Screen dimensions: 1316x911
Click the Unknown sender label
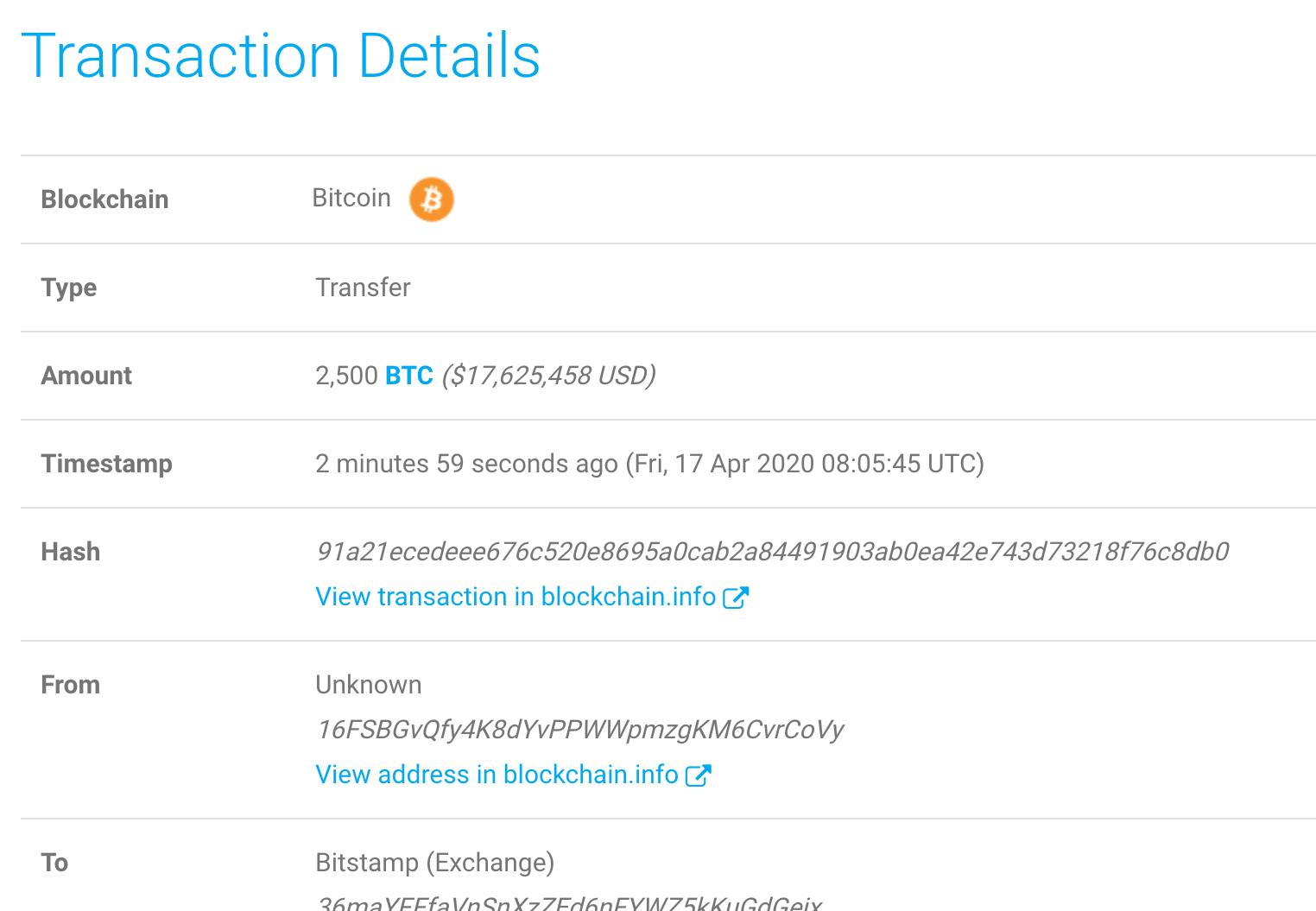[x=369, y=685]
